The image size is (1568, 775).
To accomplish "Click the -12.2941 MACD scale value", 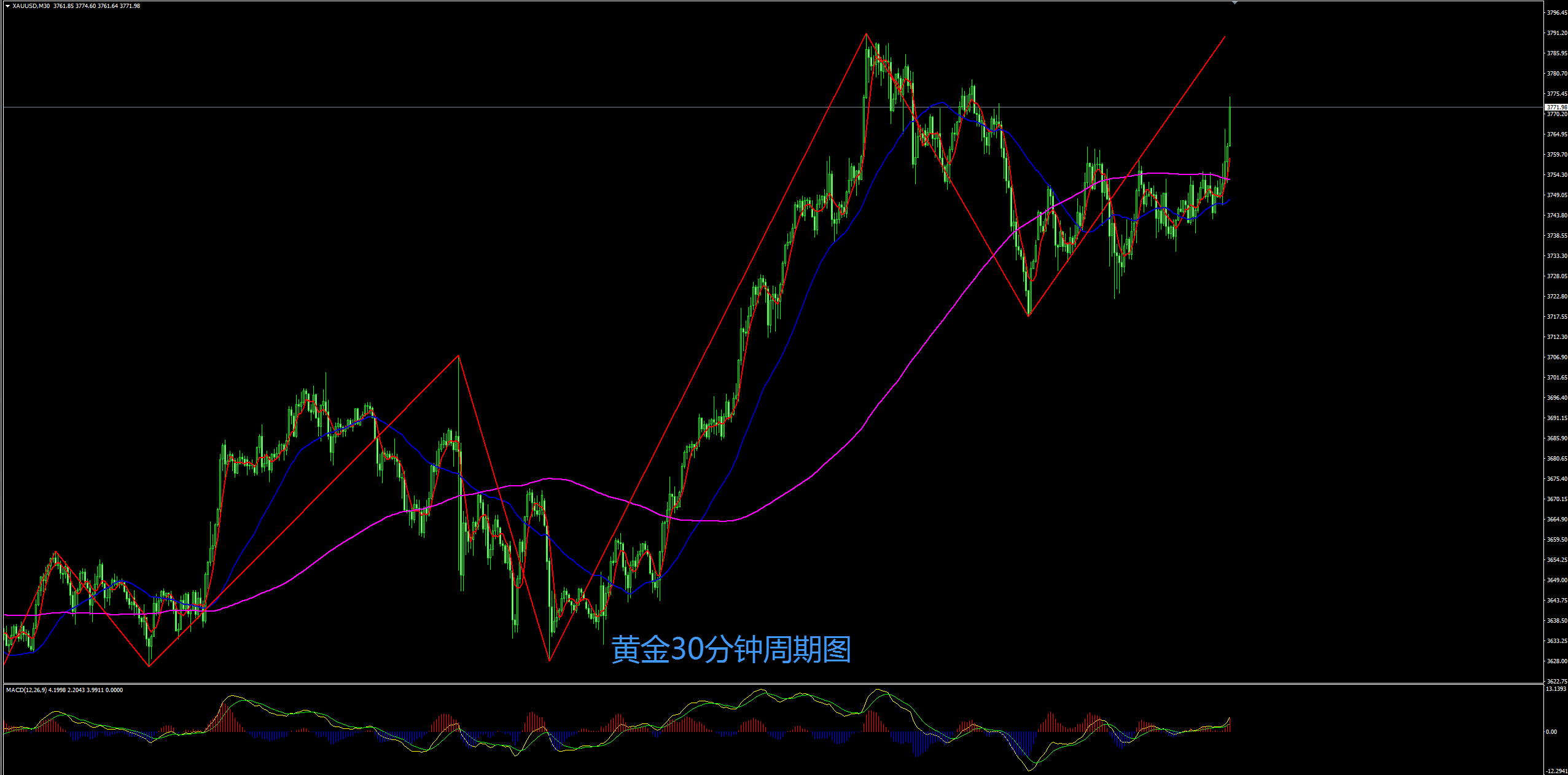I will click(x=1556, y=771).
